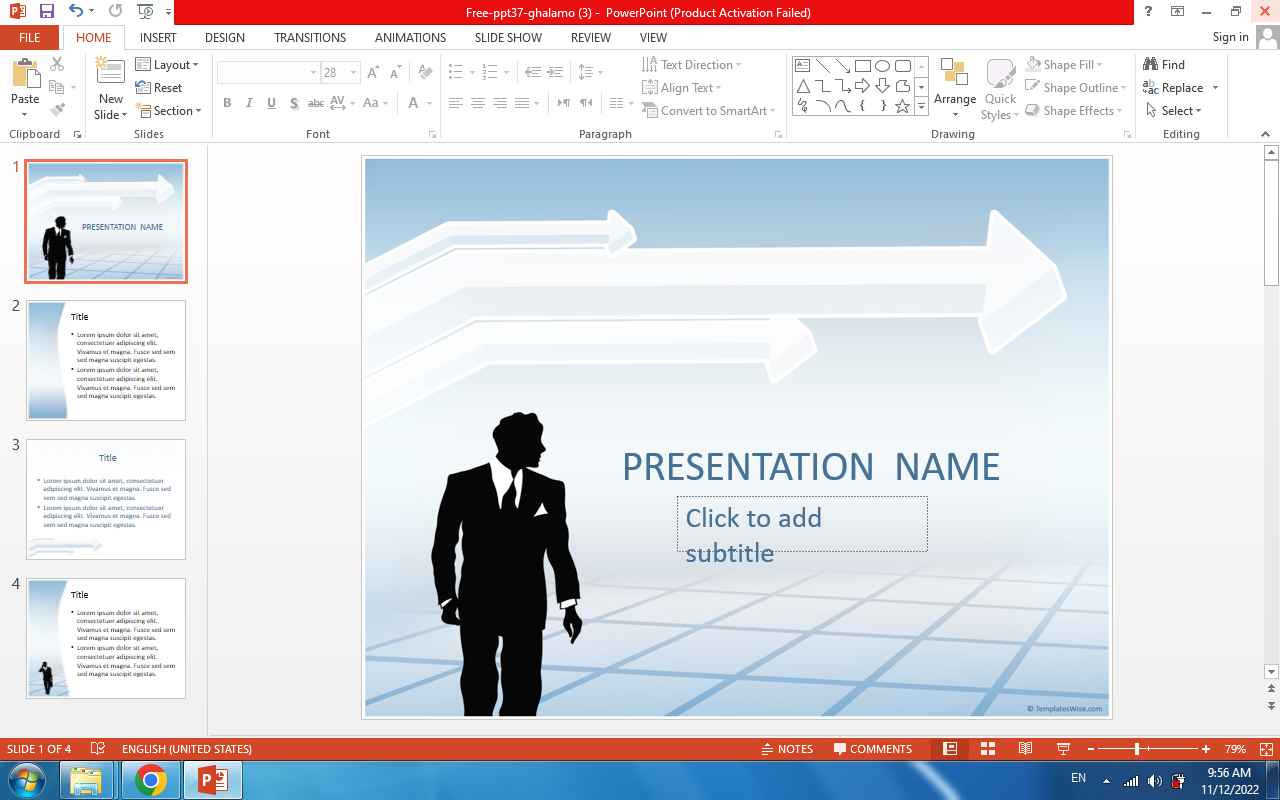This screenshot has height=800, width=1280.
Task: Click the Find button in Editing group
Action: click(1165, 65)
